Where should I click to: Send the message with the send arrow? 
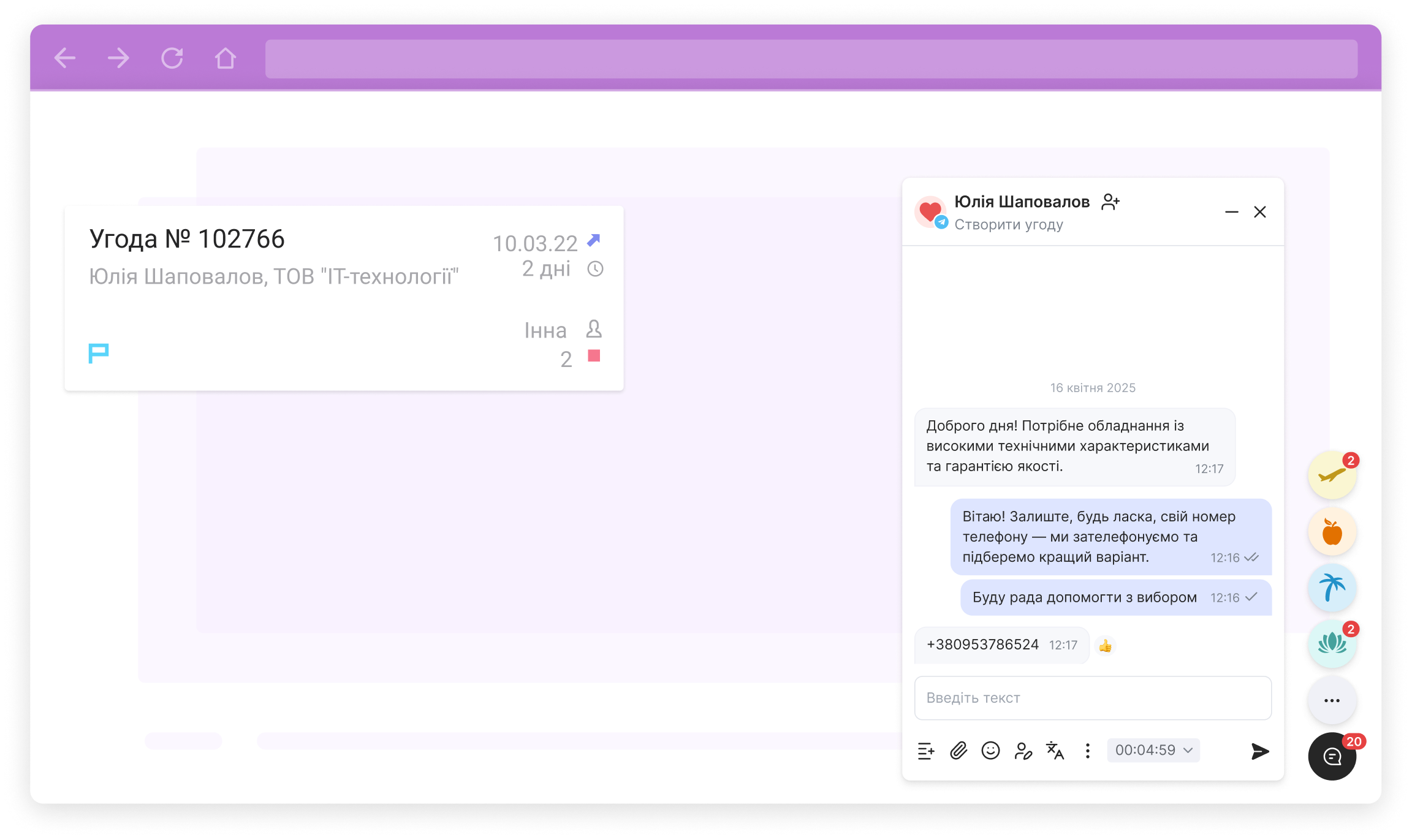pos(1259,750)
